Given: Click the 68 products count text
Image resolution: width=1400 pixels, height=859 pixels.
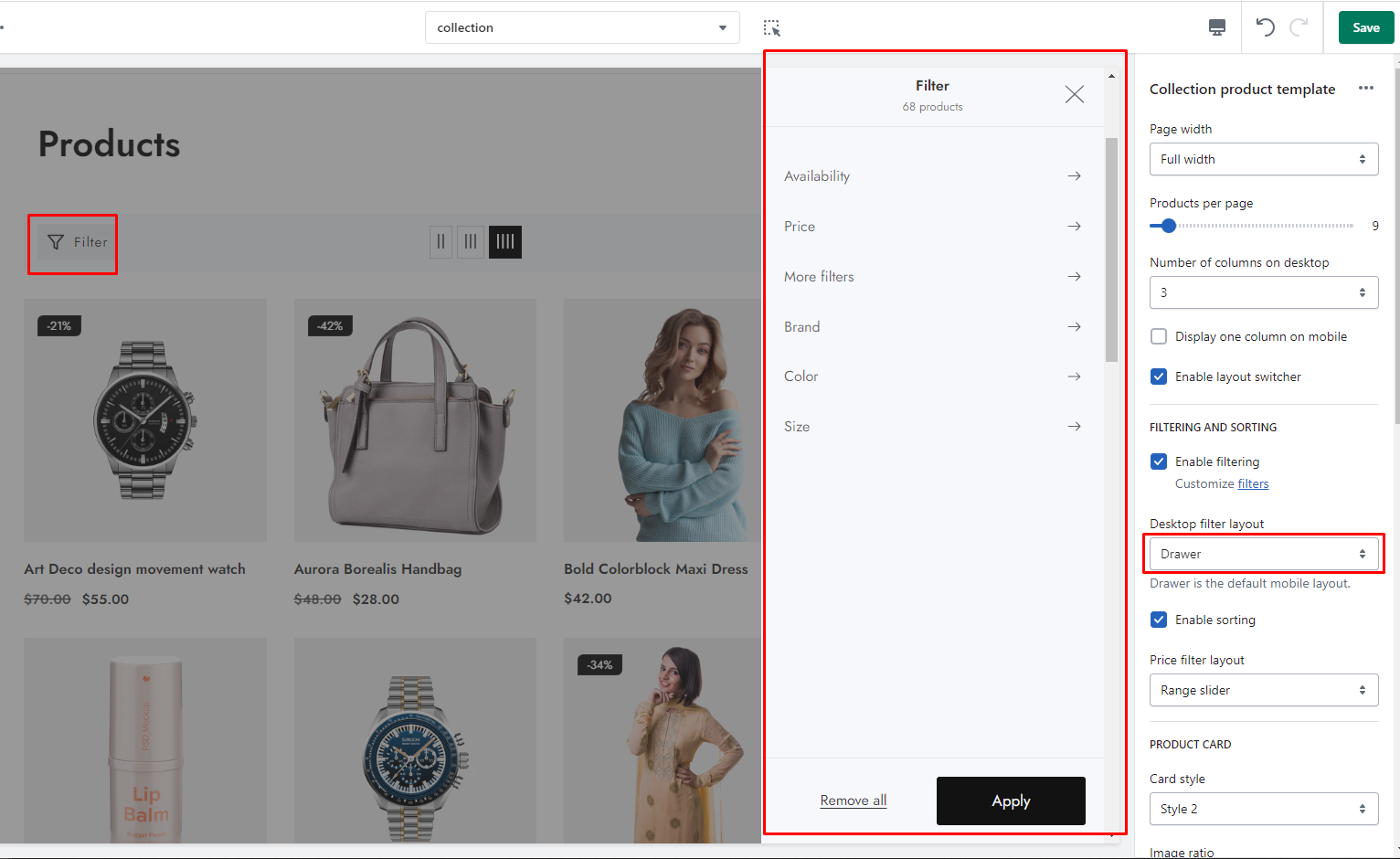Looking at the screenshot, I should (932, 107).
